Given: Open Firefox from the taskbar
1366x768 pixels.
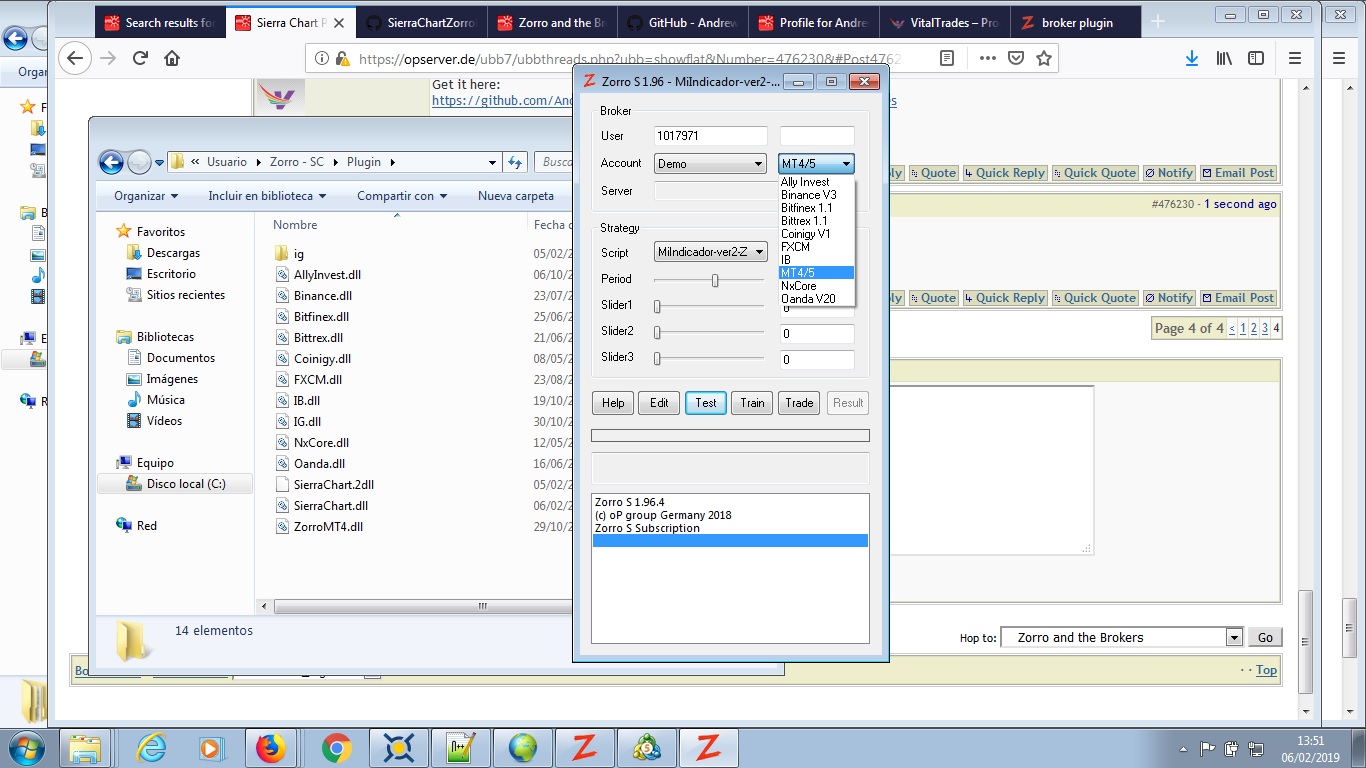Looking at the screenshot, I should 270,748.
